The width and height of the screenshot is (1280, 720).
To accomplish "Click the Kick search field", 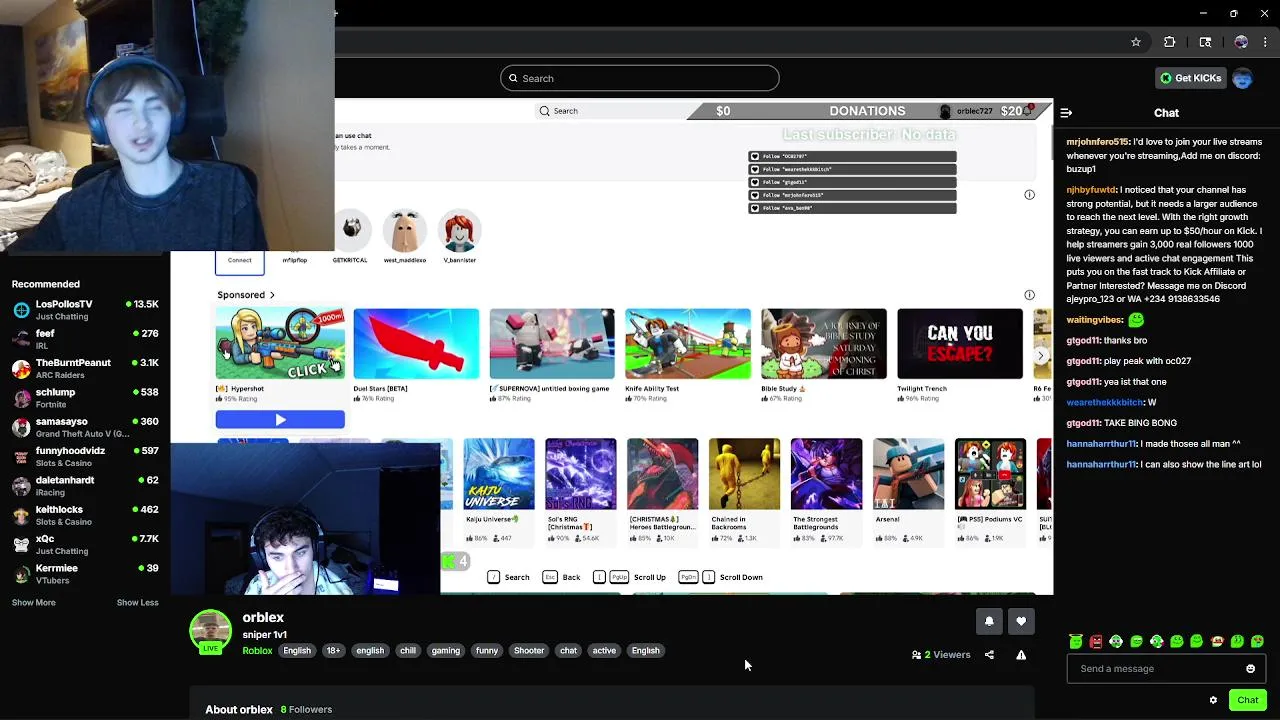I will [640, 78].
